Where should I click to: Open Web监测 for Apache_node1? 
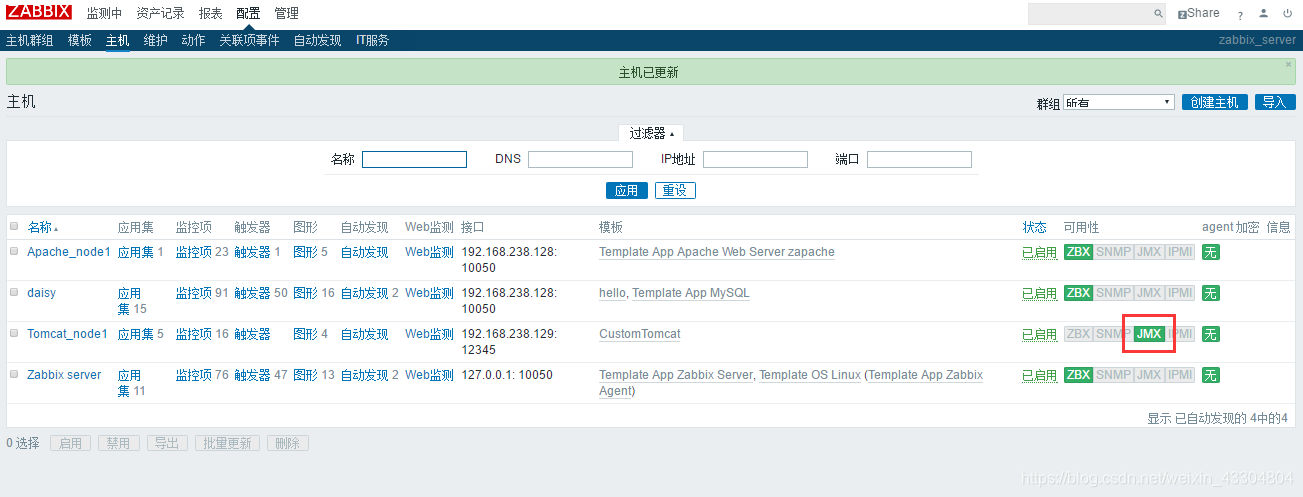pyautogui.click(x=429, y=252)
